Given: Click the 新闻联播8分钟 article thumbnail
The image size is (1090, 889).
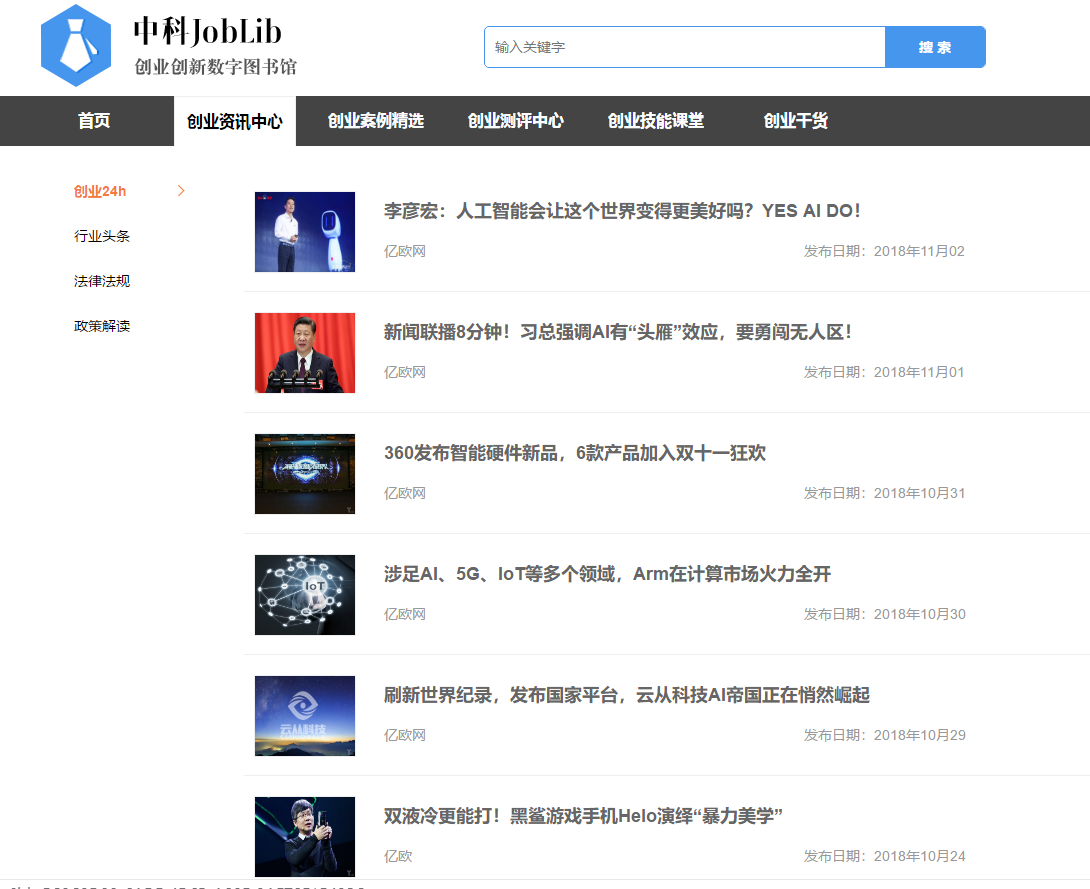Looking at the screenshot, I should tap(305, 353).
